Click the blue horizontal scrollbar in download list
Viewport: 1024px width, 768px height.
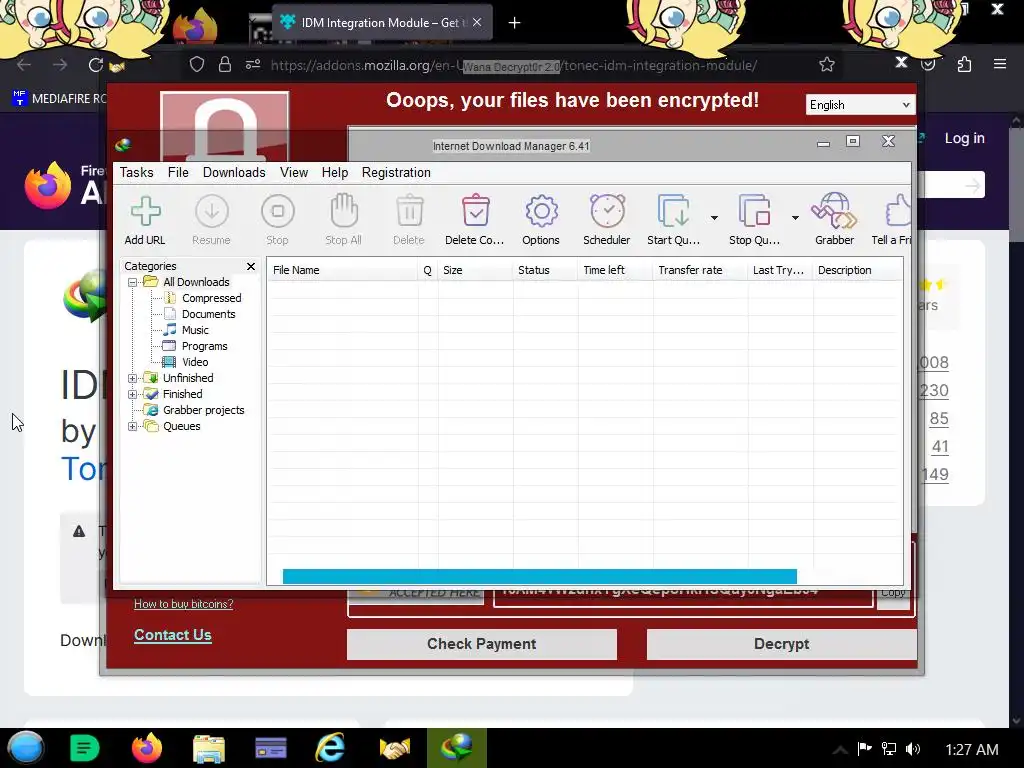click(x=539, y=576)
